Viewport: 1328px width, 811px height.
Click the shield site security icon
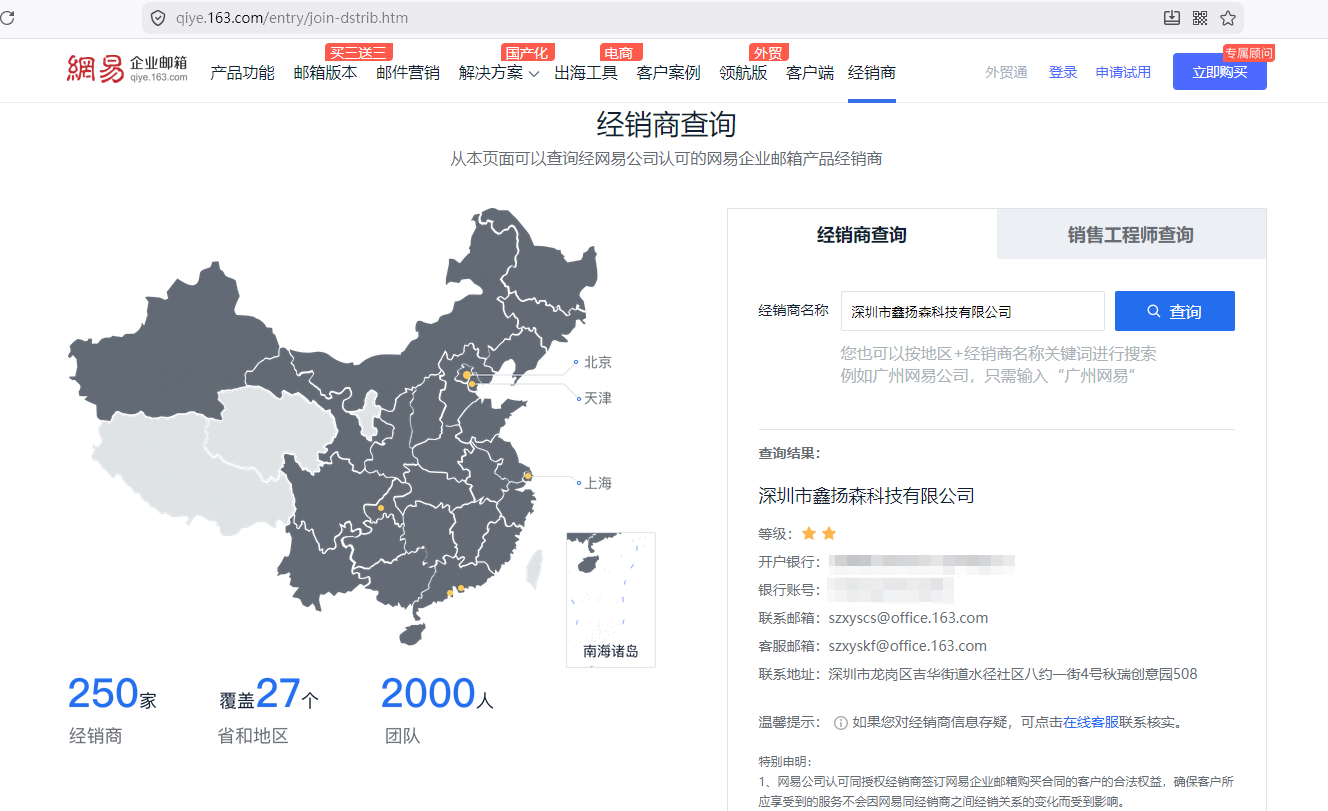tap(158, 18)
